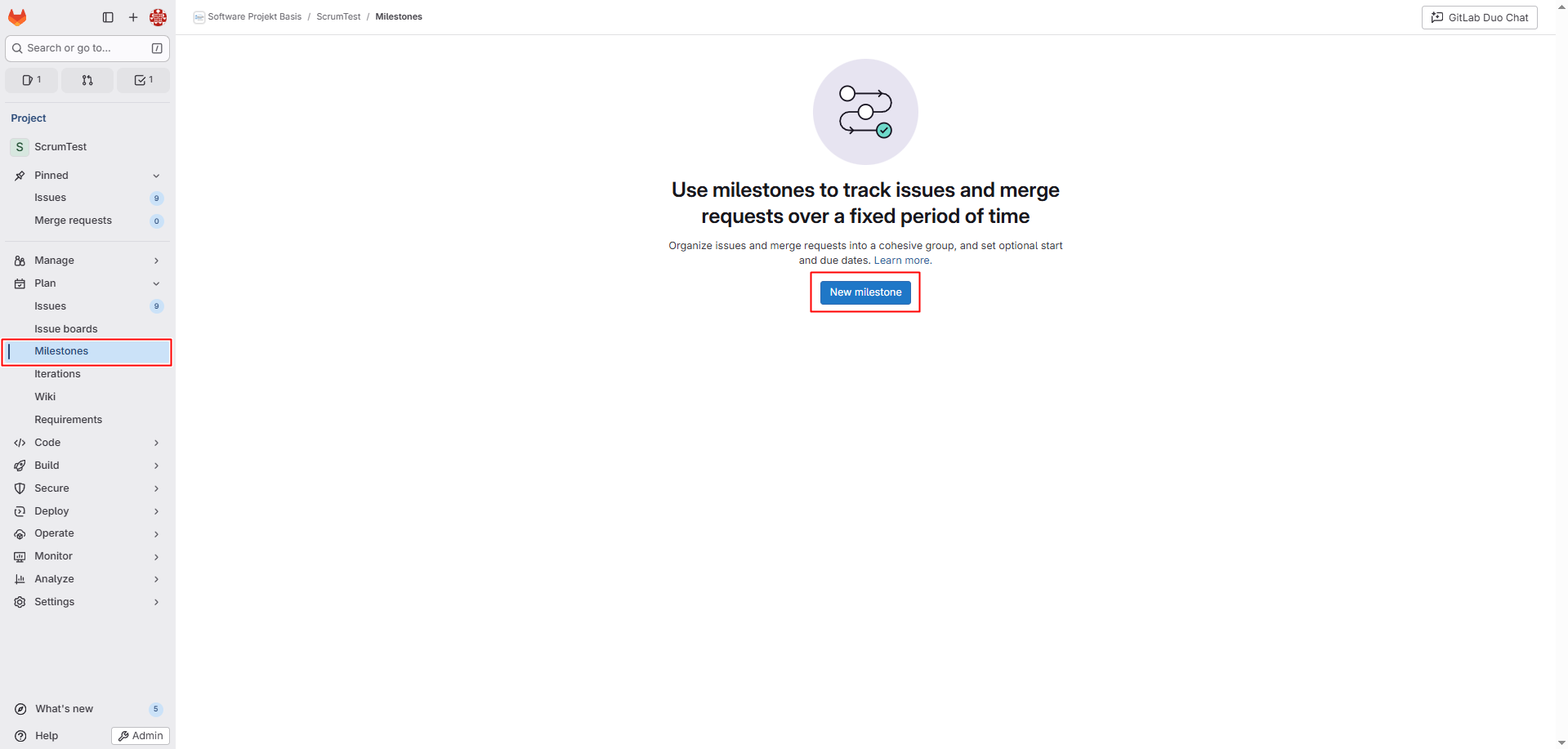This screenshot has height=749, width=1568.
Task: Follow the Learn more link
Action: [x=901, y=261]
